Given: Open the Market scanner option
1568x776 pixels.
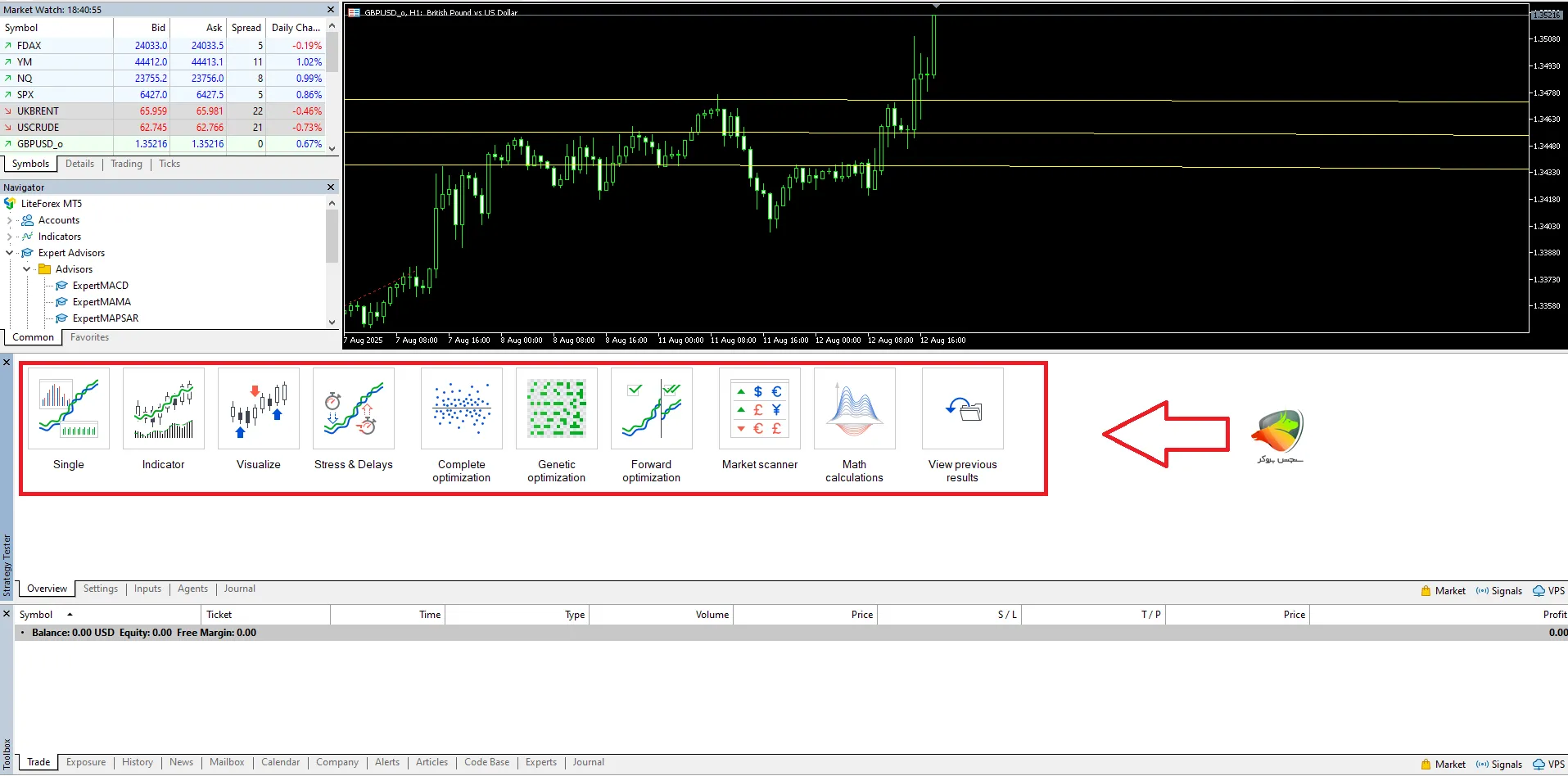Looking at the screenshot, I should click(760, 408).
